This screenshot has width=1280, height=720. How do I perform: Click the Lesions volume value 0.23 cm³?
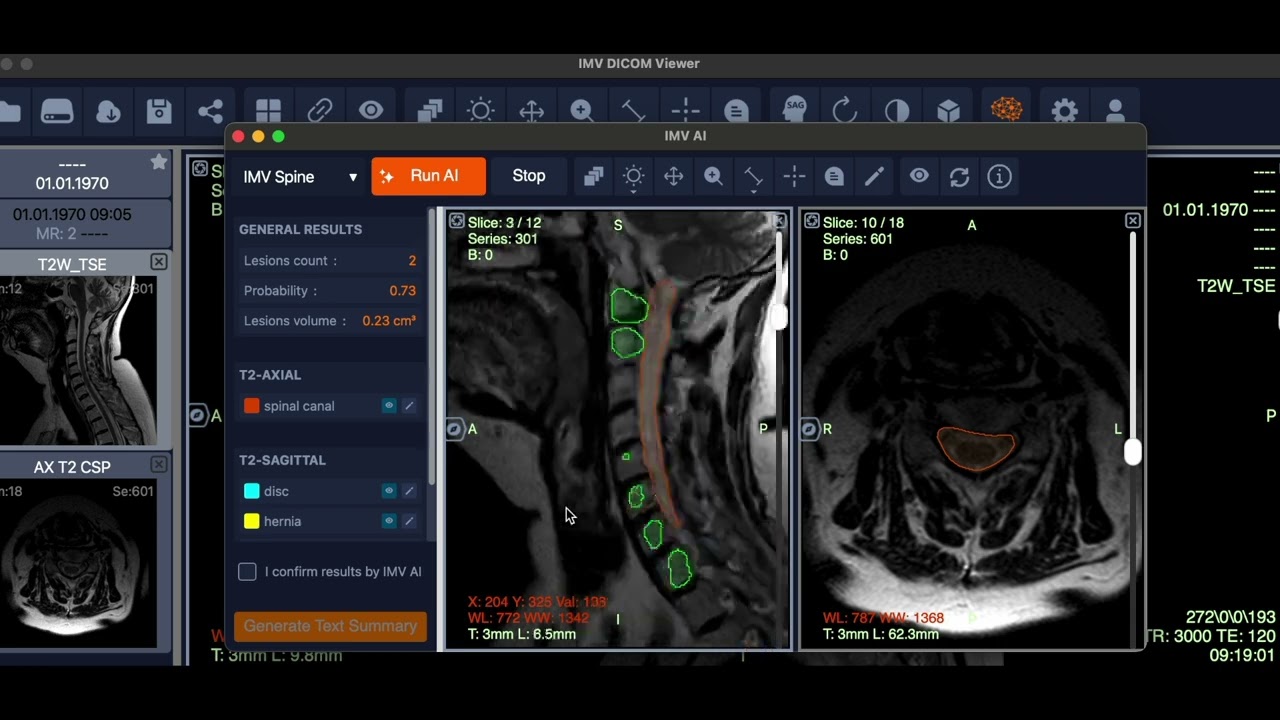(x=389, y=321)
